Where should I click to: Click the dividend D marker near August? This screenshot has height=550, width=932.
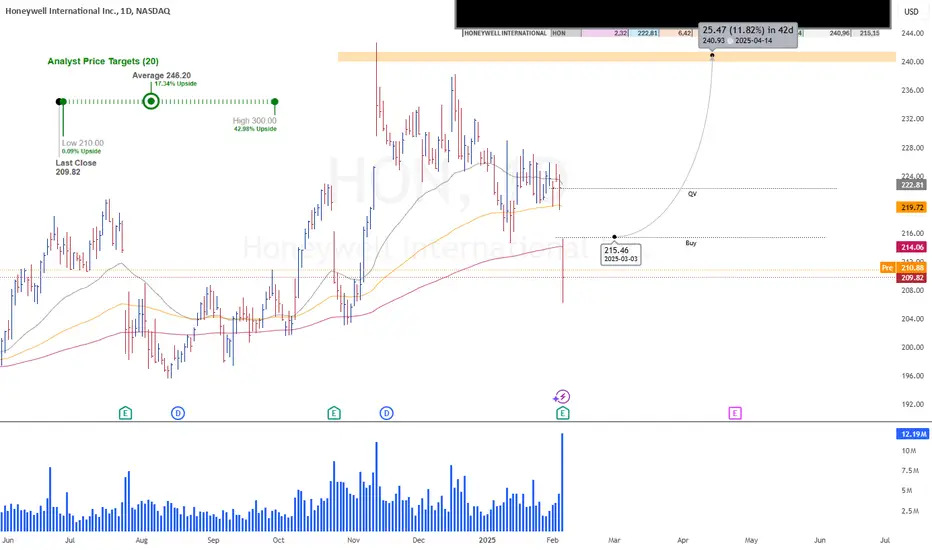coord(178,413)
